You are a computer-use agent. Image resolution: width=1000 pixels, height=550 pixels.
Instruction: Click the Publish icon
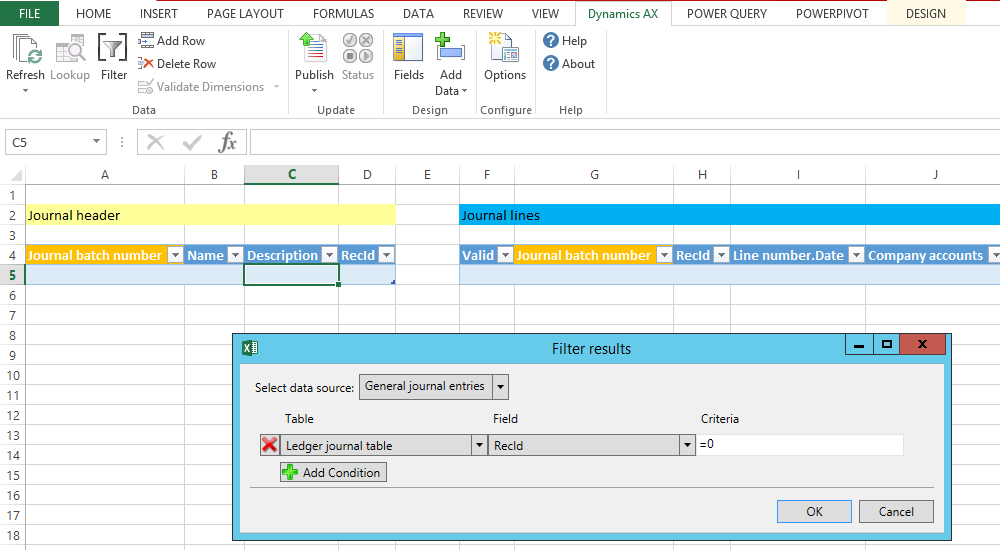point(314,52)
